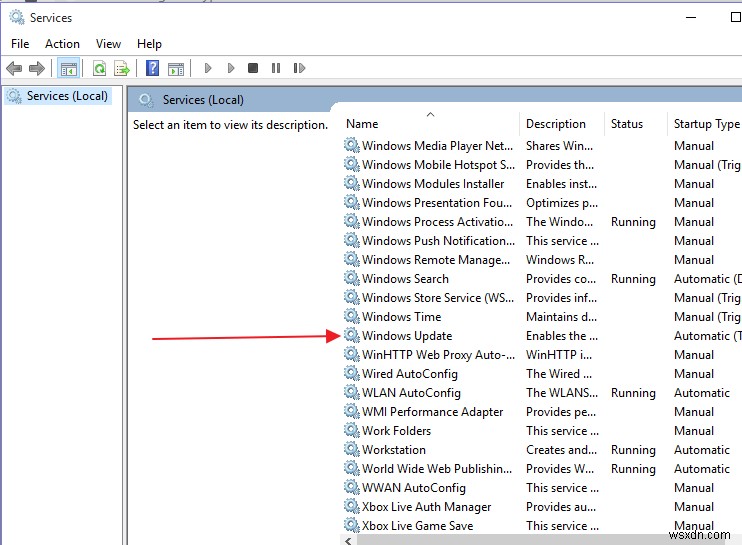Click Running status of Windows Search

tap(633, 279)
